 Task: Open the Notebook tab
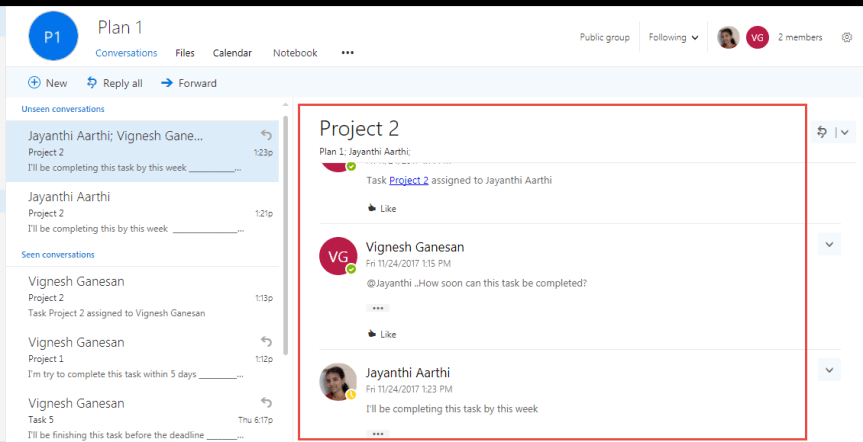295,53
